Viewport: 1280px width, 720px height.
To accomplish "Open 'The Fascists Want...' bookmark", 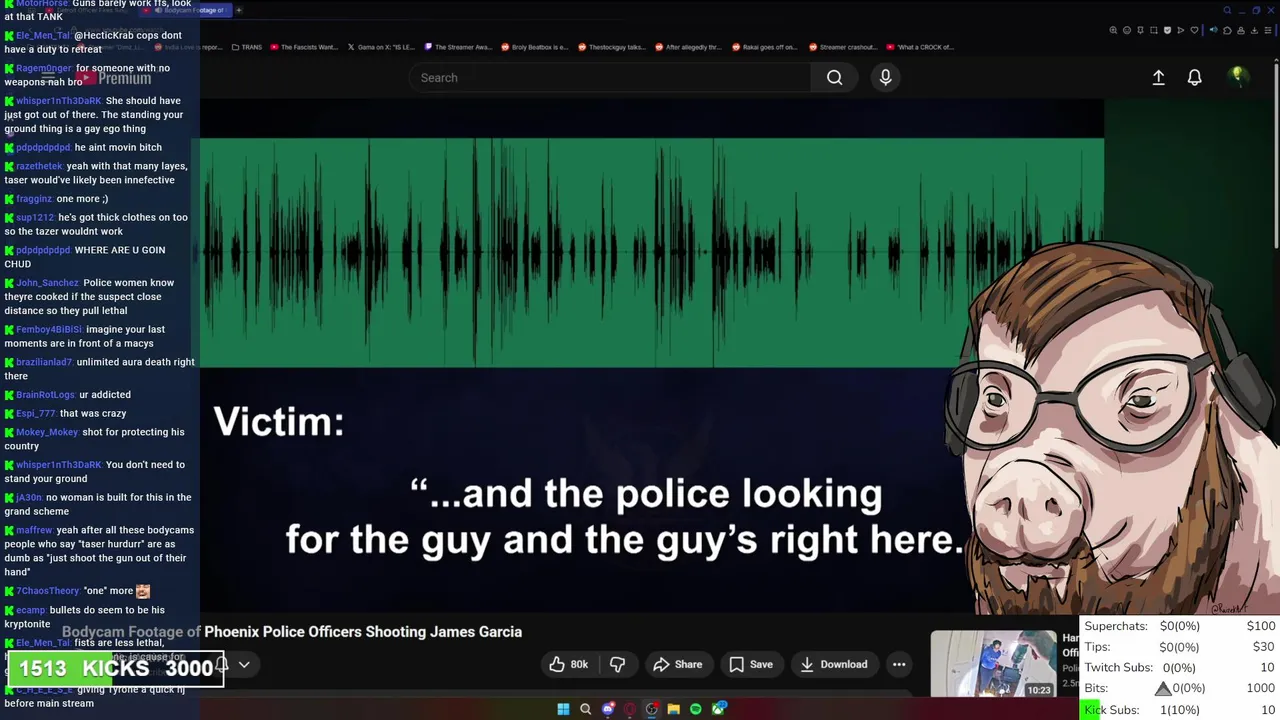I will click(x=304, y=47).
